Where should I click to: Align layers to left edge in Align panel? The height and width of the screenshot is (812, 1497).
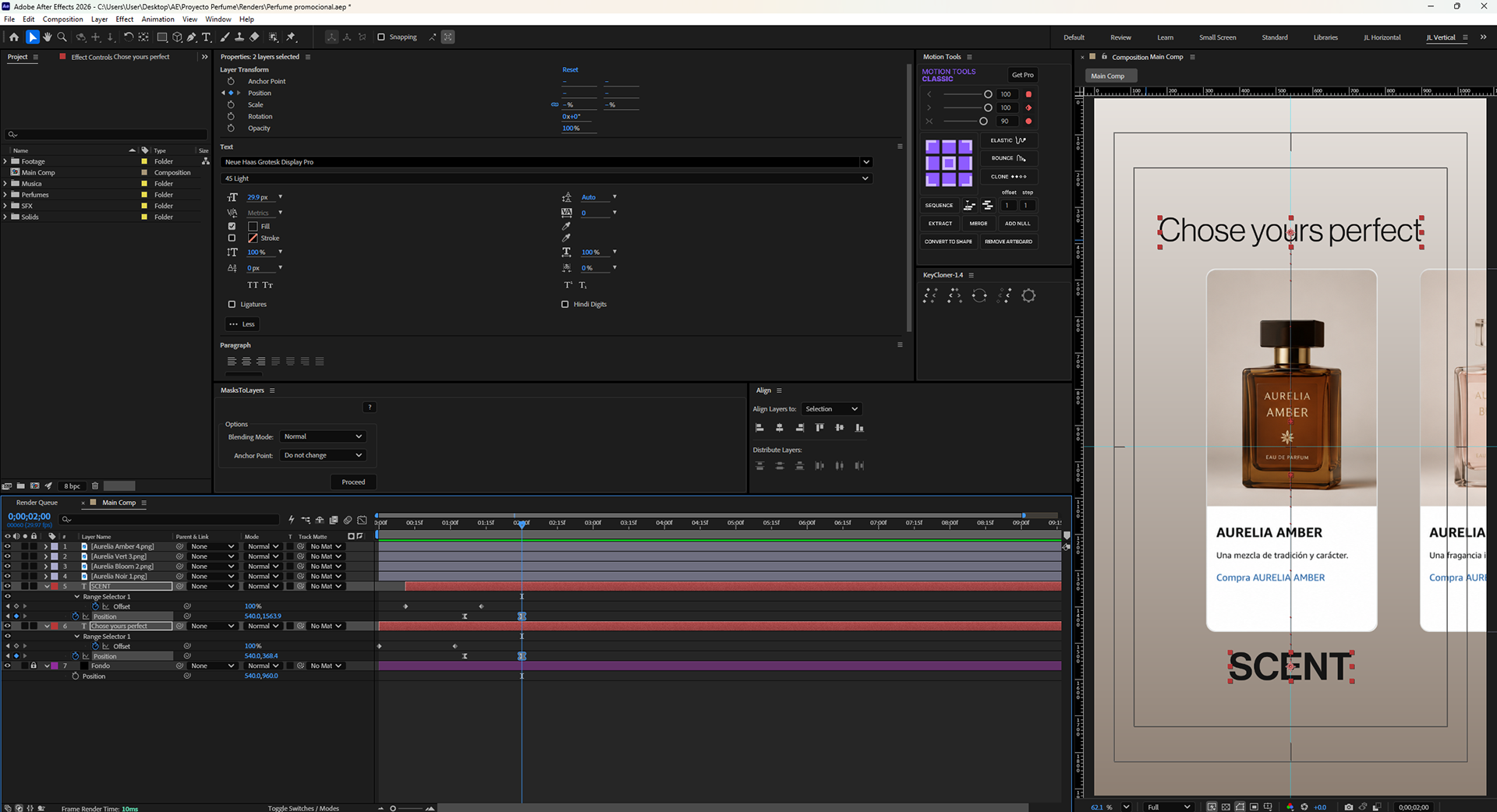click(759, 428)
